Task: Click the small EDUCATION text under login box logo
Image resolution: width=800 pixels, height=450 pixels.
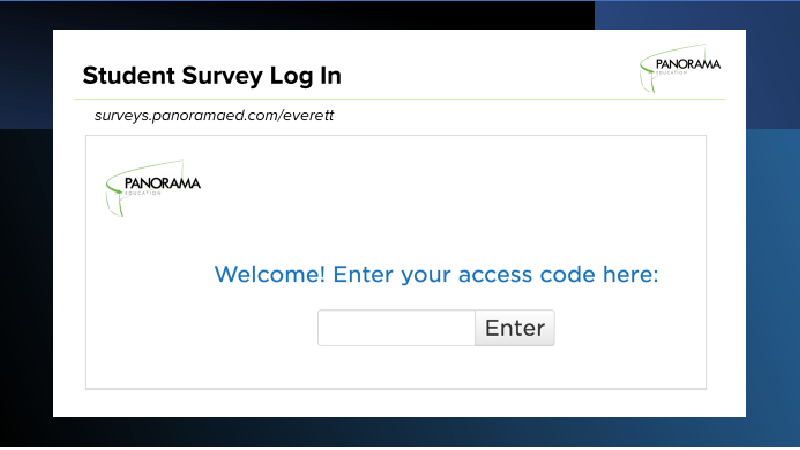Action: pos(143,193)
